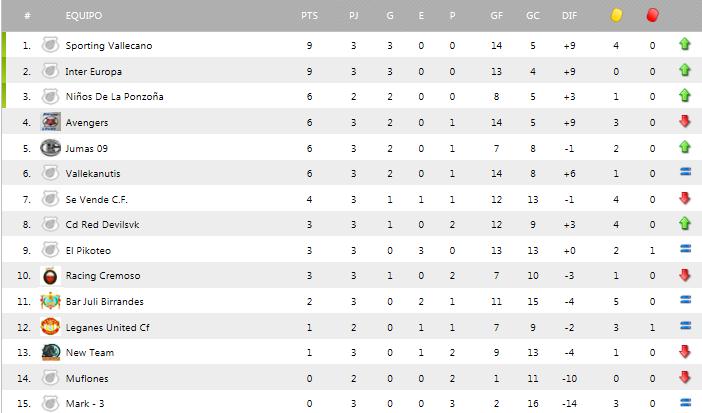702x413 pixels.
Task: Click the Leganes United Cf crest
Action: pos(50,326)
